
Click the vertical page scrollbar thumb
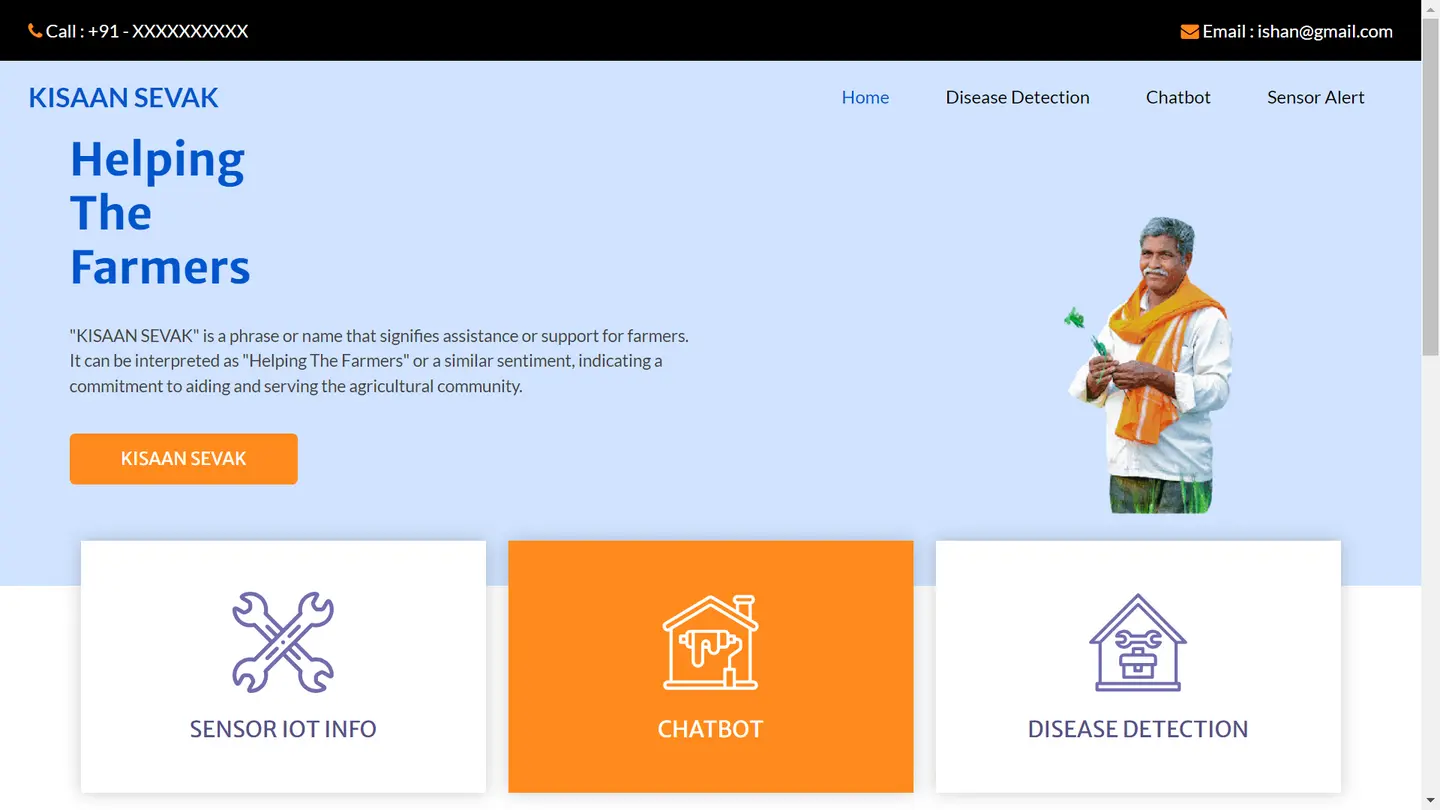1430,185
